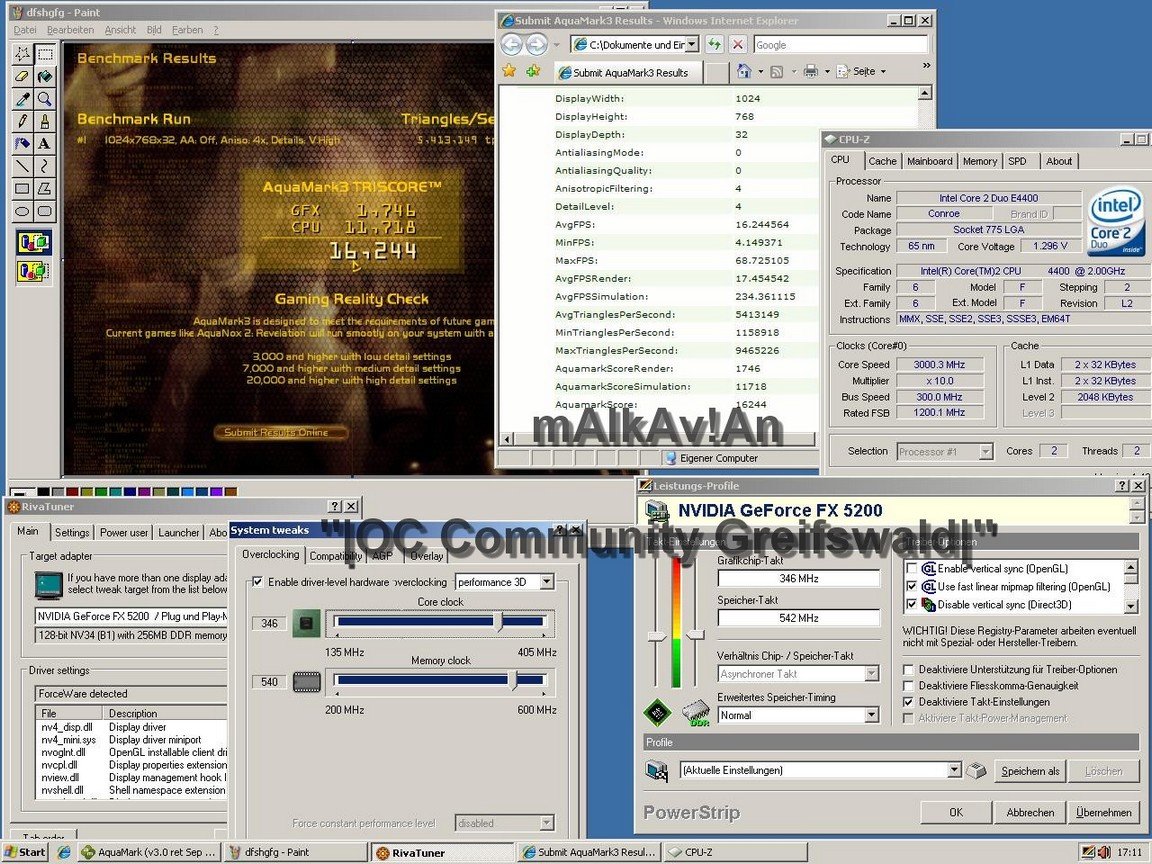Click the Abbrechen button
Screen dimensions: 1152x864
click(1030, 813)
